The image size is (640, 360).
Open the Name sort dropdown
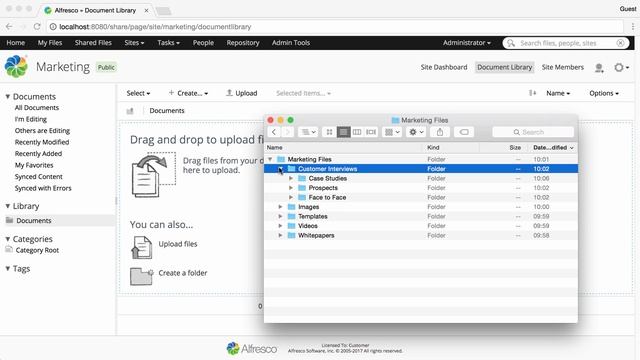pos(558,93)
